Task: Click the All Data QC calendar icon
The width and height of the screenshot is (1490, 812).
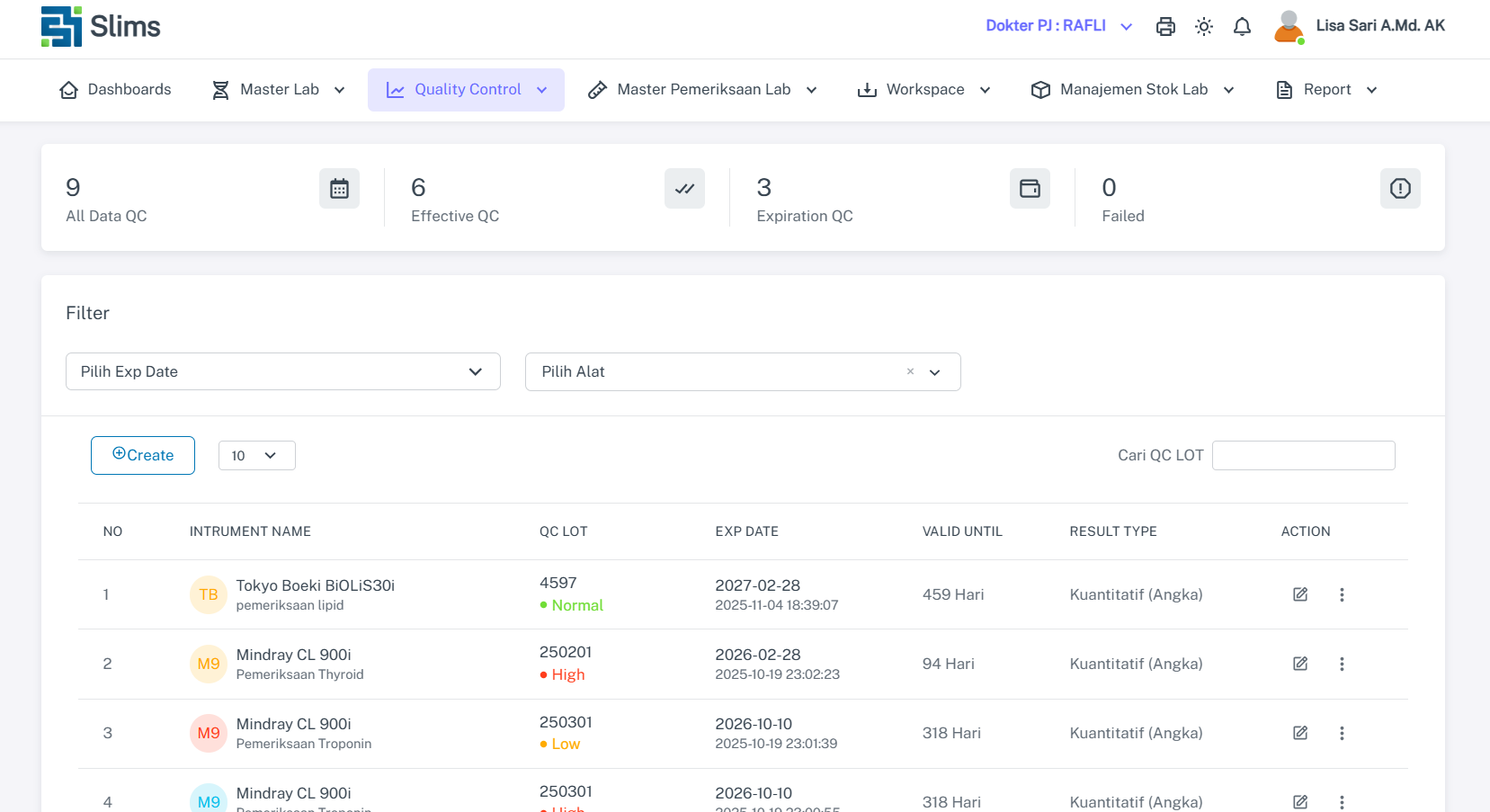Action: pyautogui.click(x=339, y=189)
